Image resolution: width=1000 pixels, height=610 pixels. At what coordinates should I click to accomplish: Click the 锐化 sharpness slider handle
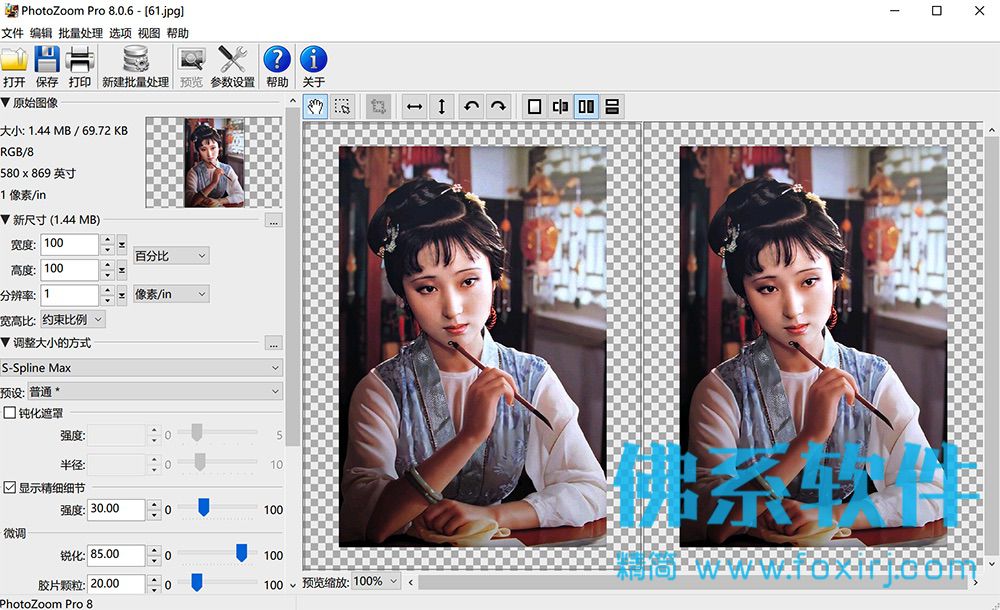[242, 553]
